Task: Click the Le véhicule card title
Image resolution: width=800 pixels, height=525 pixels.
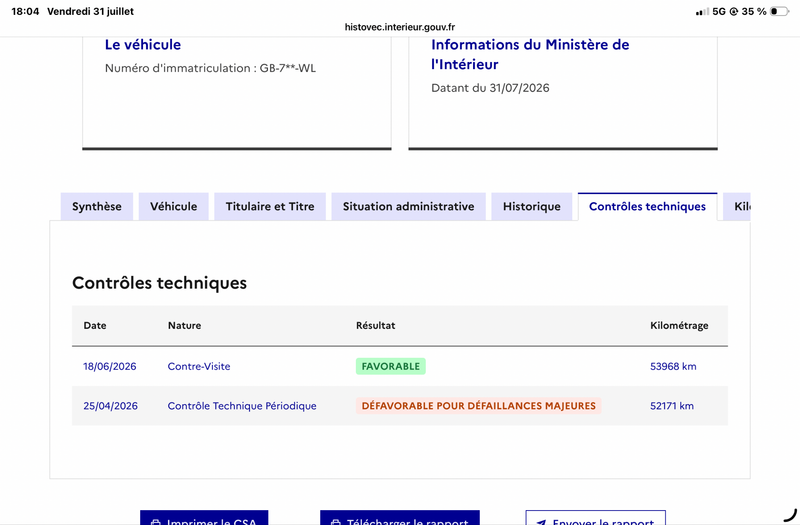Action: [x=143, y=45]
